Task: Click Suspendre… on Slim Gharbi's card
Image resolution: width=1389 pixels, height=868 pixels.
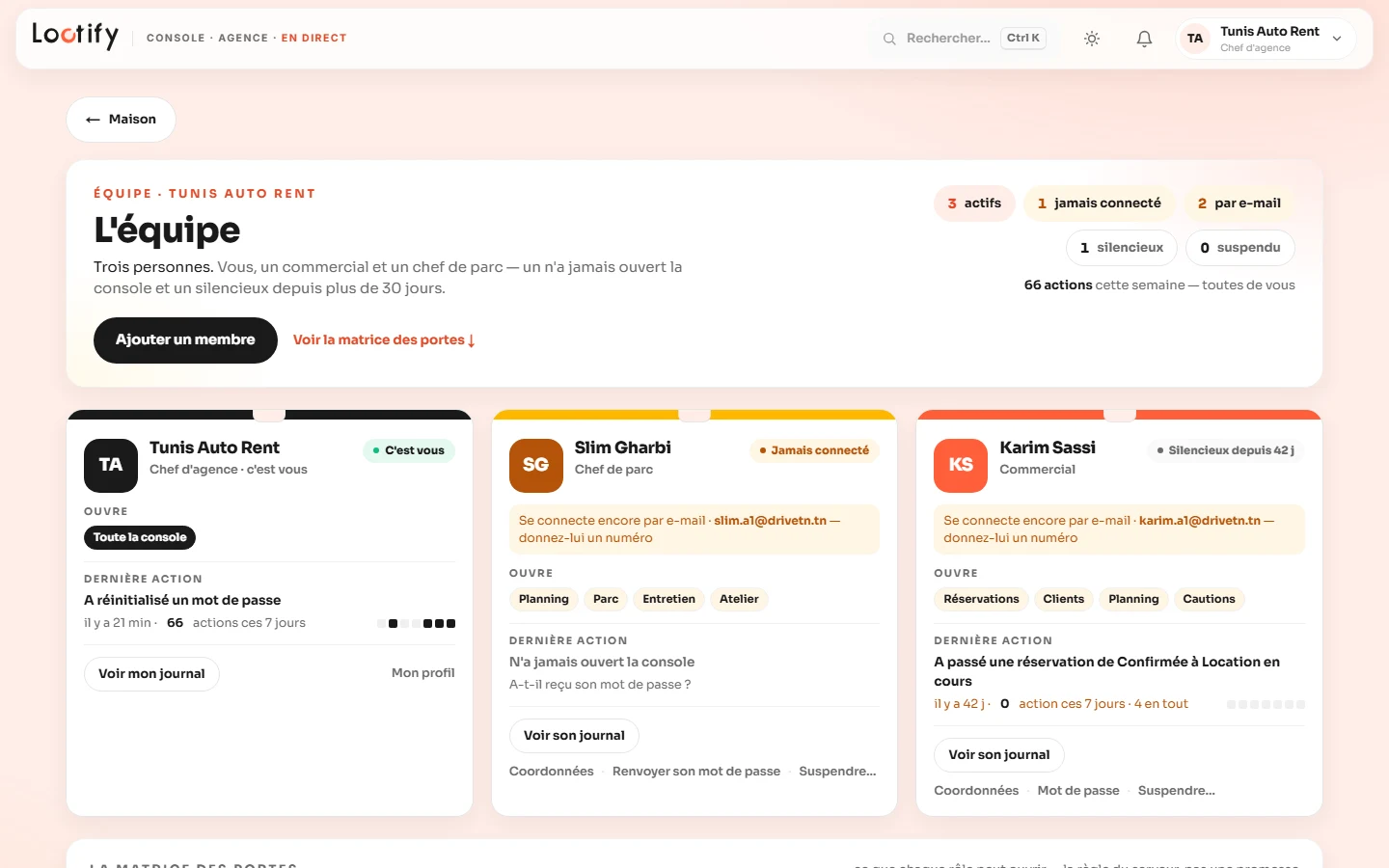Action: tap(837, 772)
